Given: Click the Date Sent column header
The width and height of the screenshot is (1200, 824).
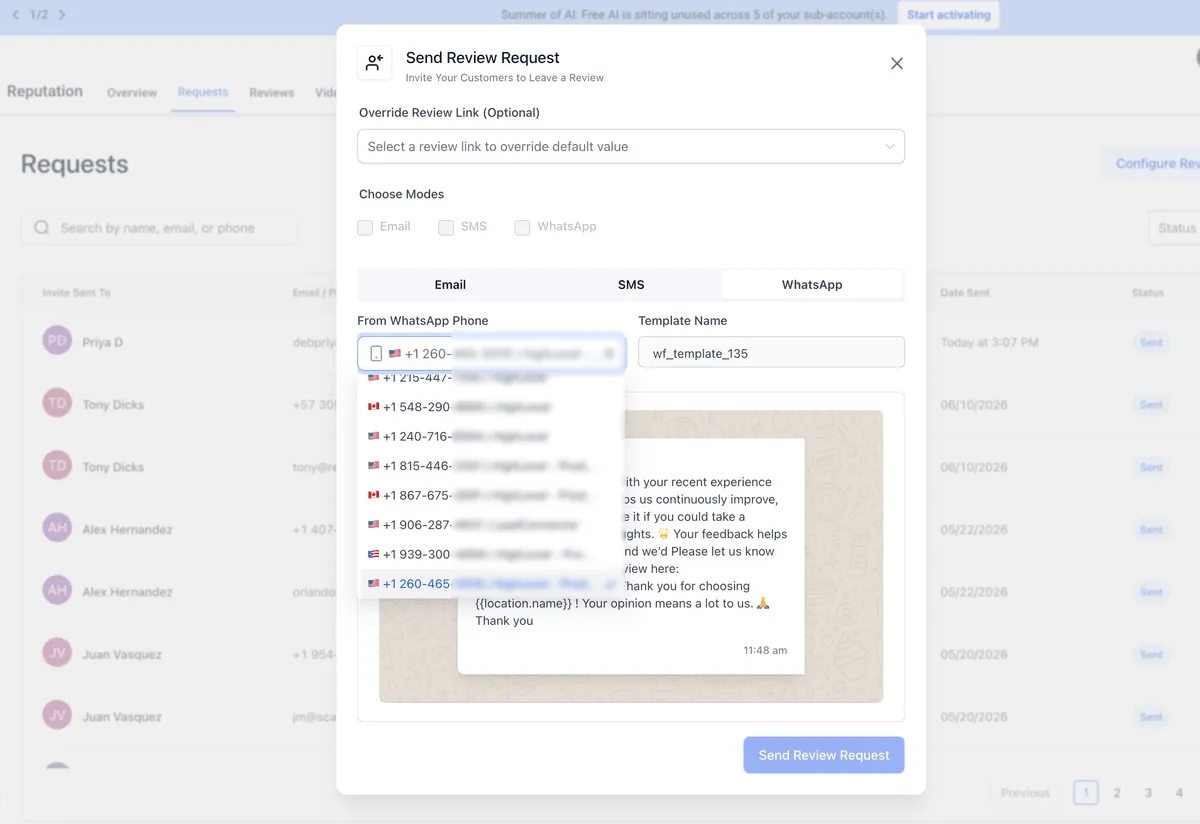Looking at the screenshot, I should pyautogui.click(x=965, y=293).
